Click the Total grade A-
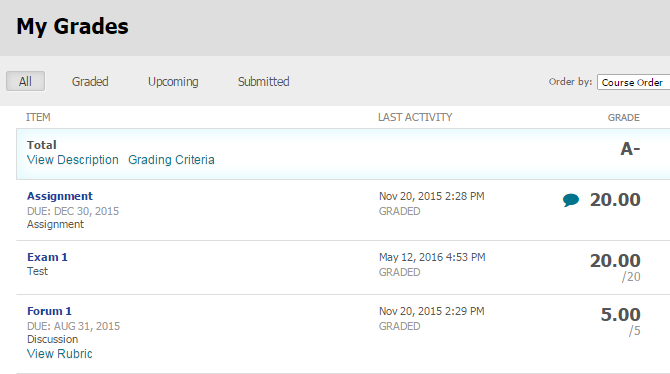The height and width of the screenshot is (374, 670). tap(630, 149)
